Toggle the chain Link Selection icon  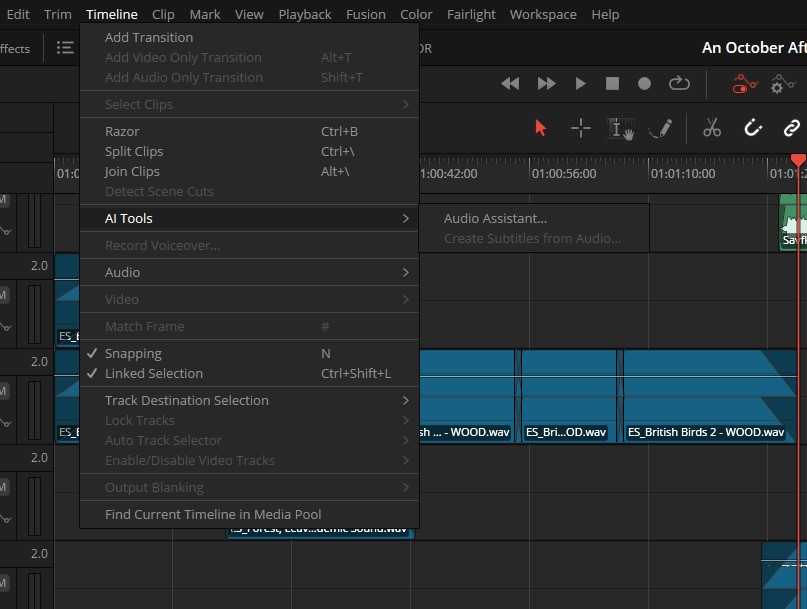click(x=792, y=128)
